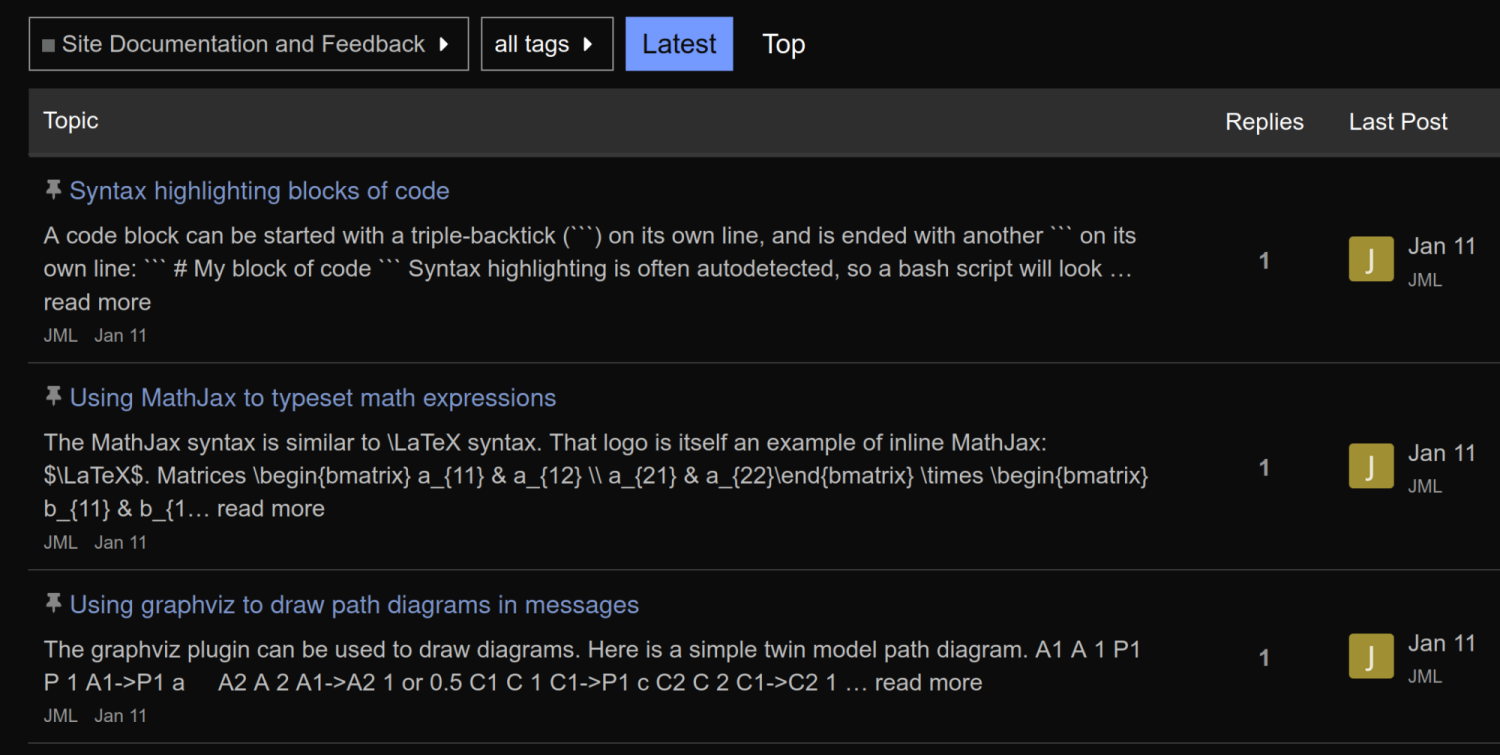
Task: Sort topics by Replies column header
Action: [x=1264, y=122]
